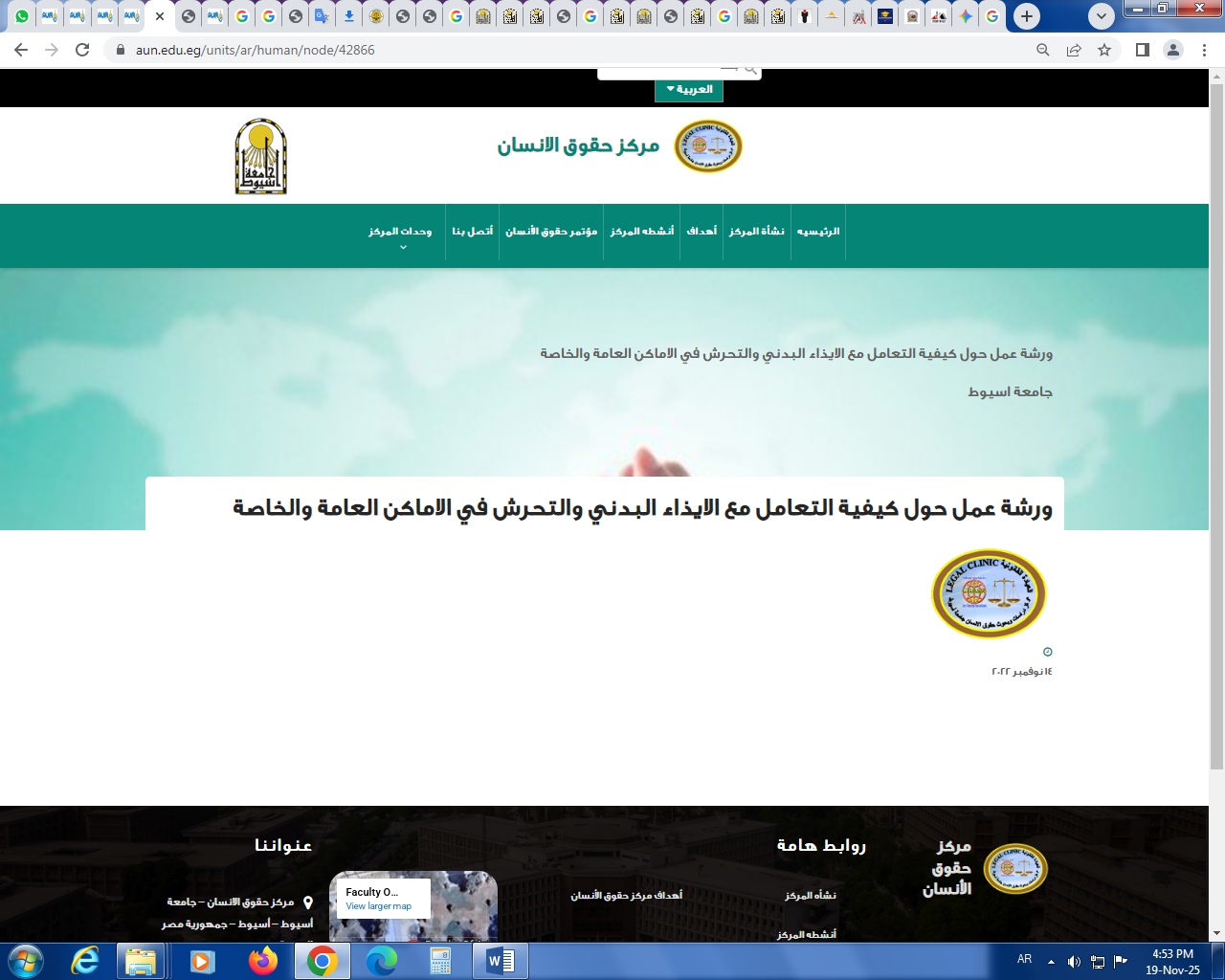This screenshot has height=980, width=1225.
Task: Open Firefox from the taskbar
Action: [262, 960]
